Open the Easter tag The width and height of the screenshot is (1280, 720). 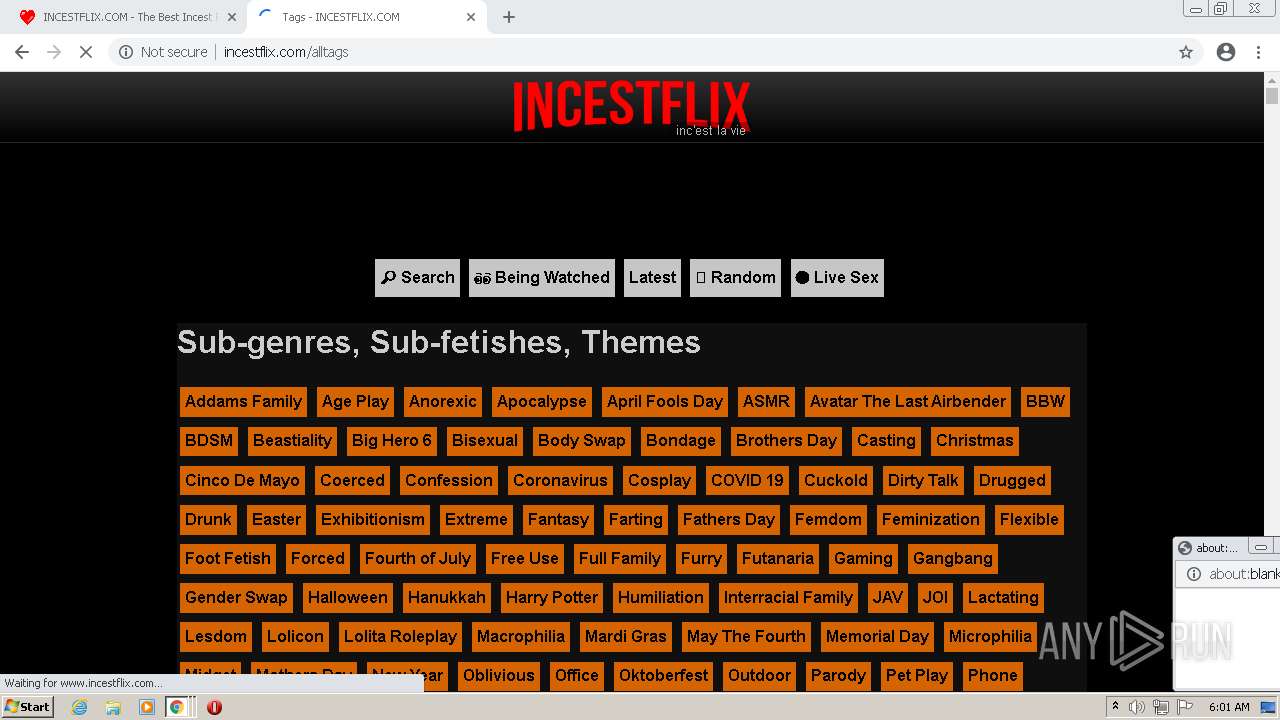[276, 520]
